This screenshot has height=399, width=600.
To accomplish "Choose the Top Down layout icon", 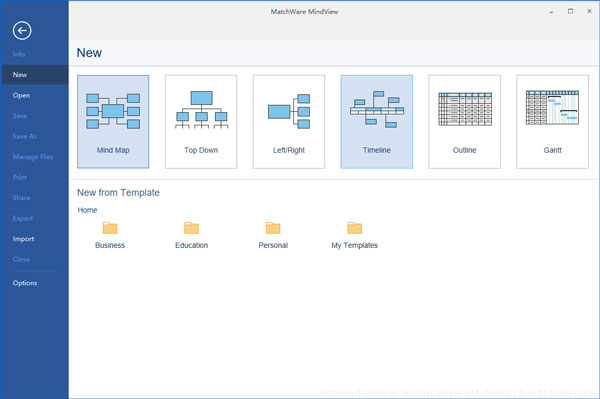I will tap(201, 110).
